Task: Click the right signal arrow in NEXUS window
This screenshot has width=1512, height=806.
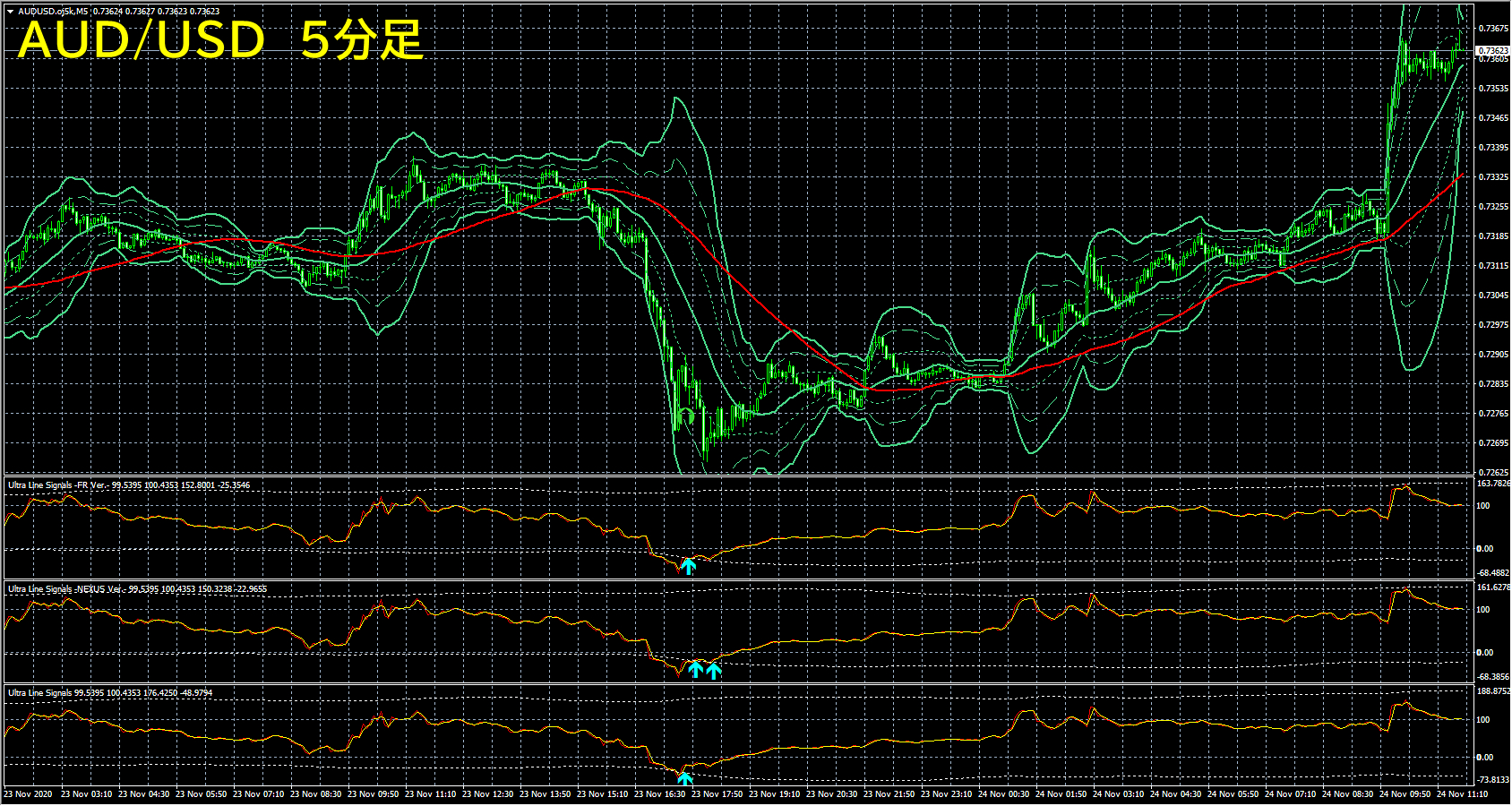Action: click(713, 669)
